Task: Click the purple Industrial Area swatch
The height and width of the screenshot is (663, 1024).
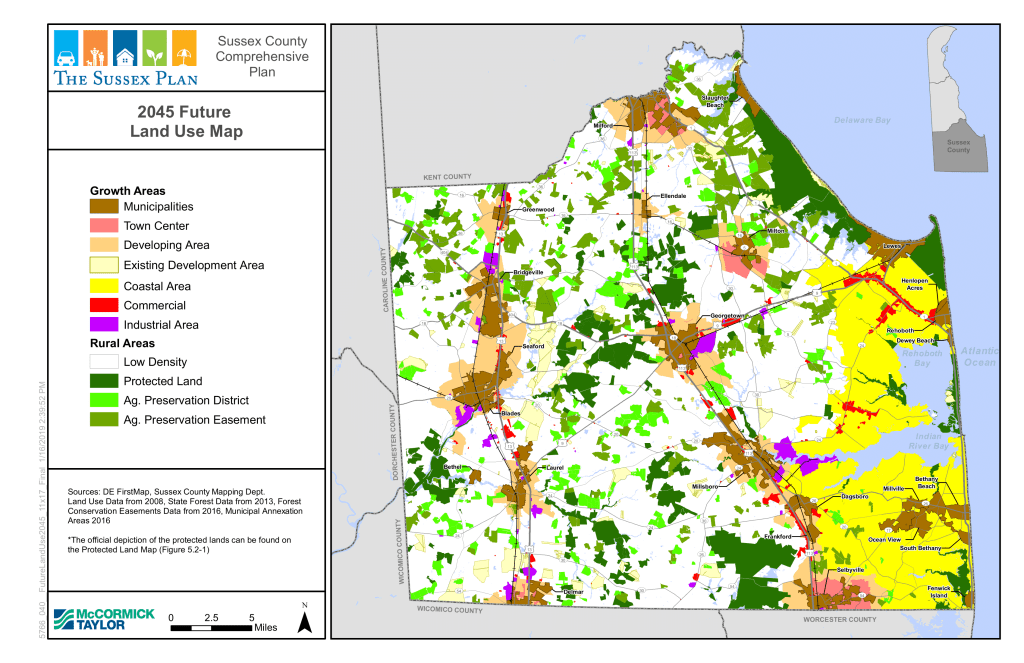Action: (103, 325)
